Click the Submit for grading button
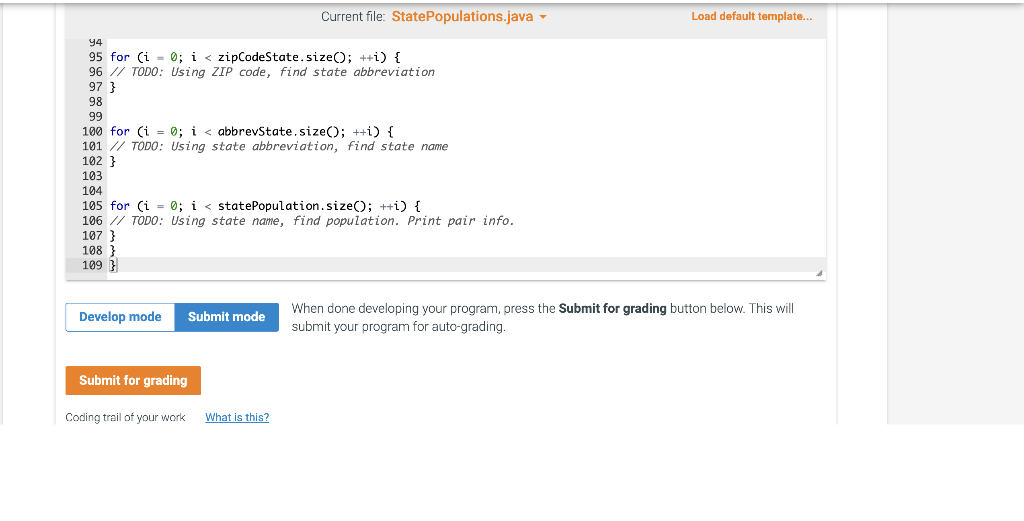1024x521 pixels. pos(133,380)
